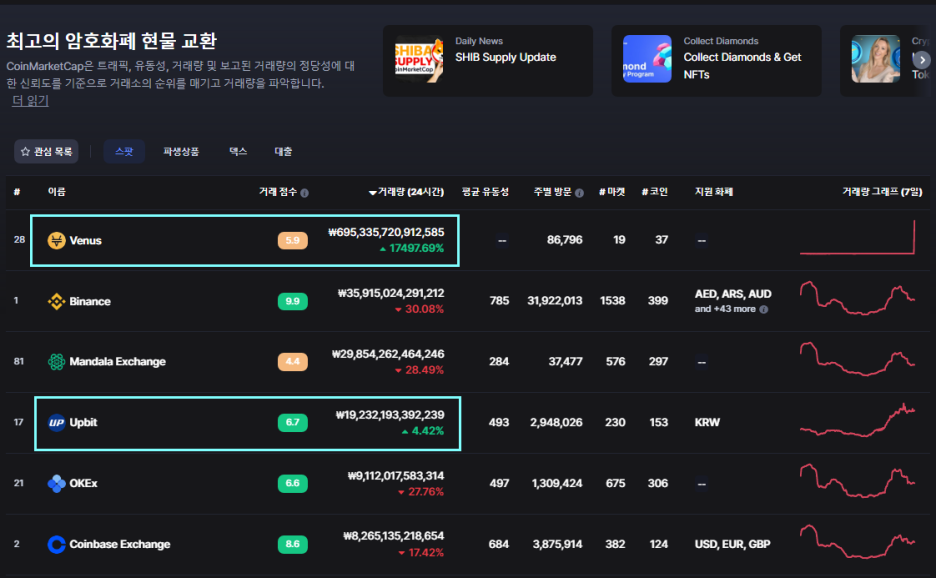This screenshot has height=578, width=936.
Task: Click the 지원 화폐 column header
Action: (x=714, y=192)
